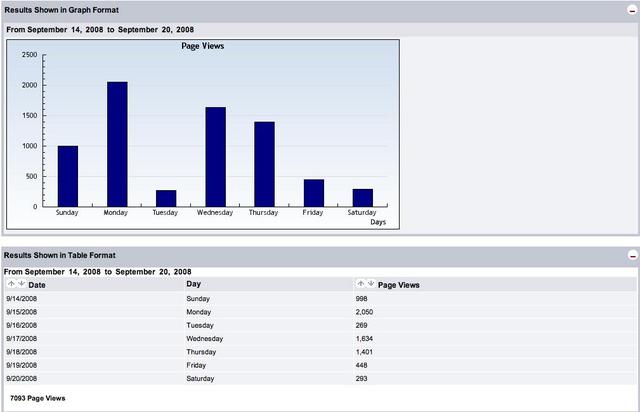Click the Page Views chart title
640x412 pixels.
pyautogui.click(x=203, y=46)
